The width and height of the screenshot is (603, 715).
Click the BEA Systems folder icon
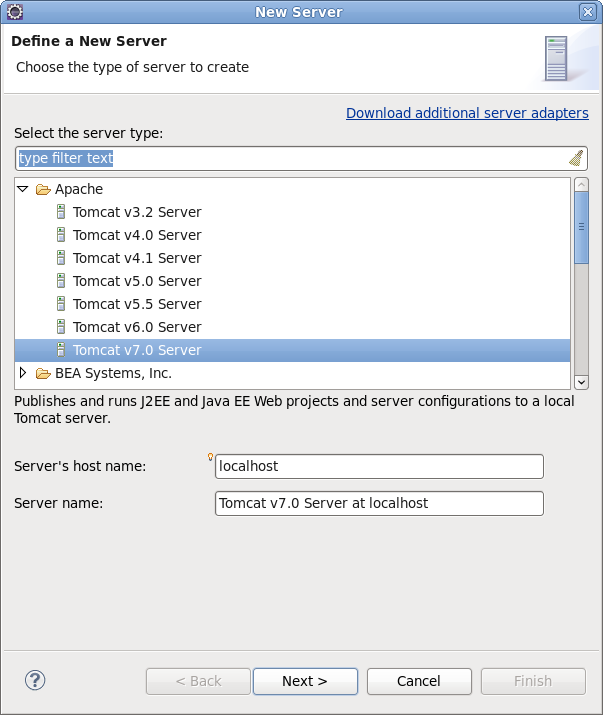pyautogui.click(x=43, y=373)
